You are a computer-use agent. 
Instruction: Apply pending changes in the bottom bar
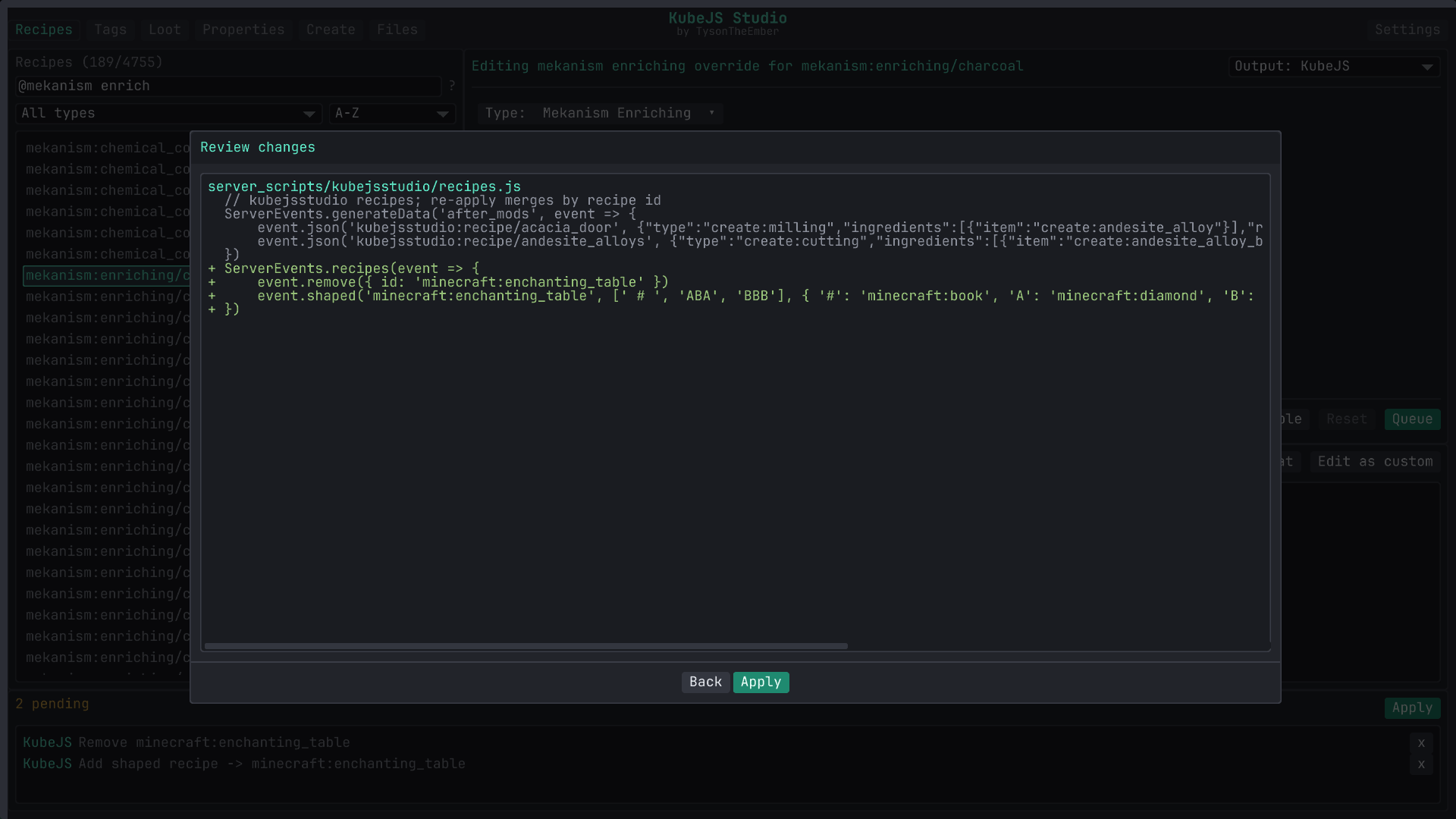(1412, 708)
